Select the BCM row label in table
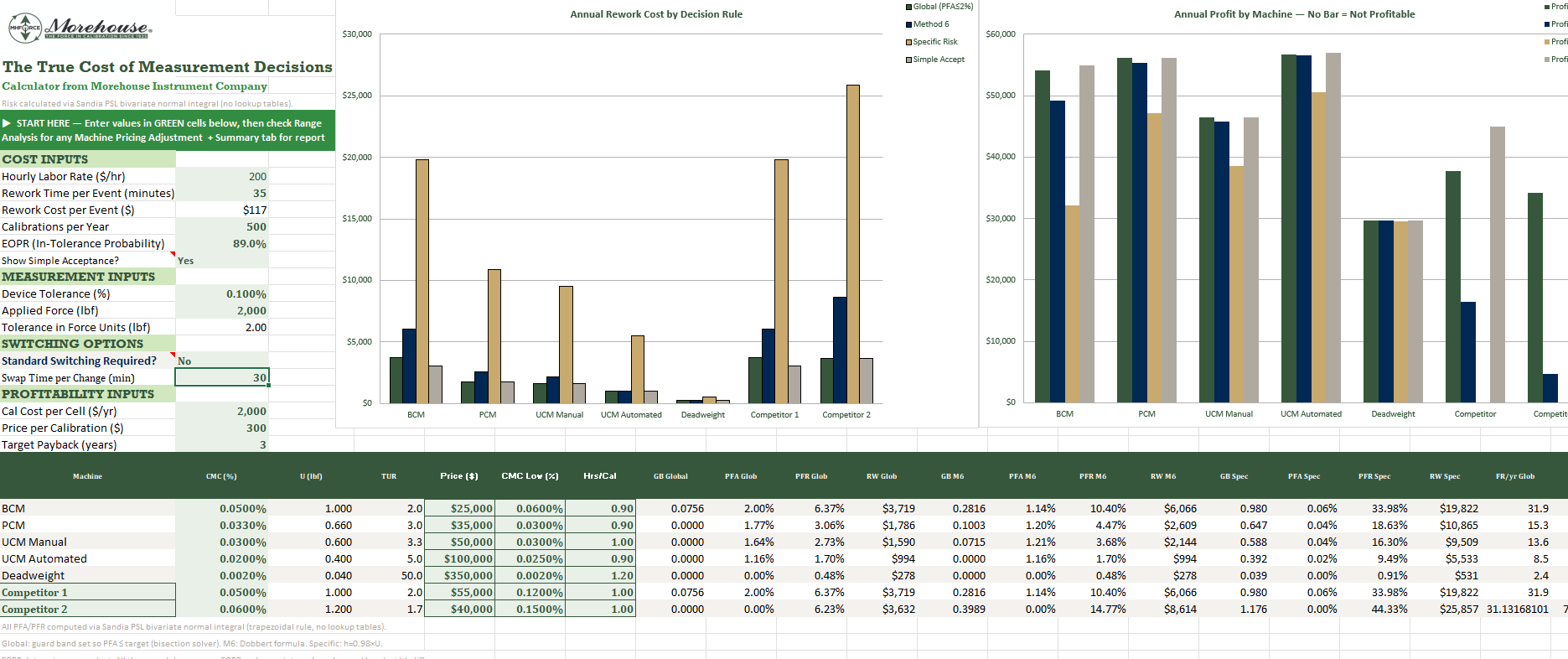This screenshot has width=1568, height=659. pyautogui.click(x=88, y=508)
